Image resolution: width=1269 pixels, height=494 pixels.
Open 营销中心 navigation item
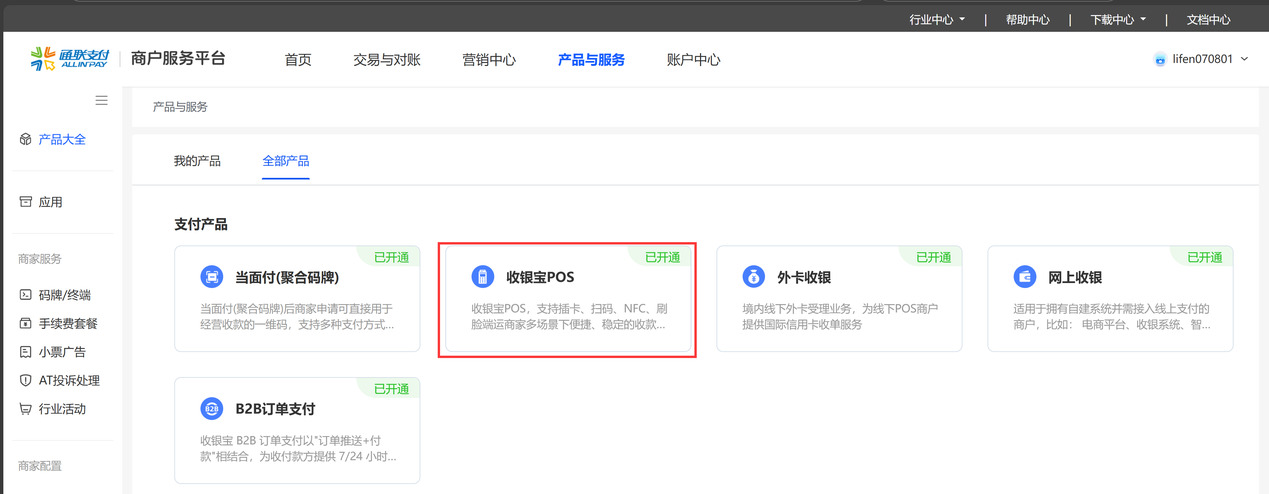(489, 59)
